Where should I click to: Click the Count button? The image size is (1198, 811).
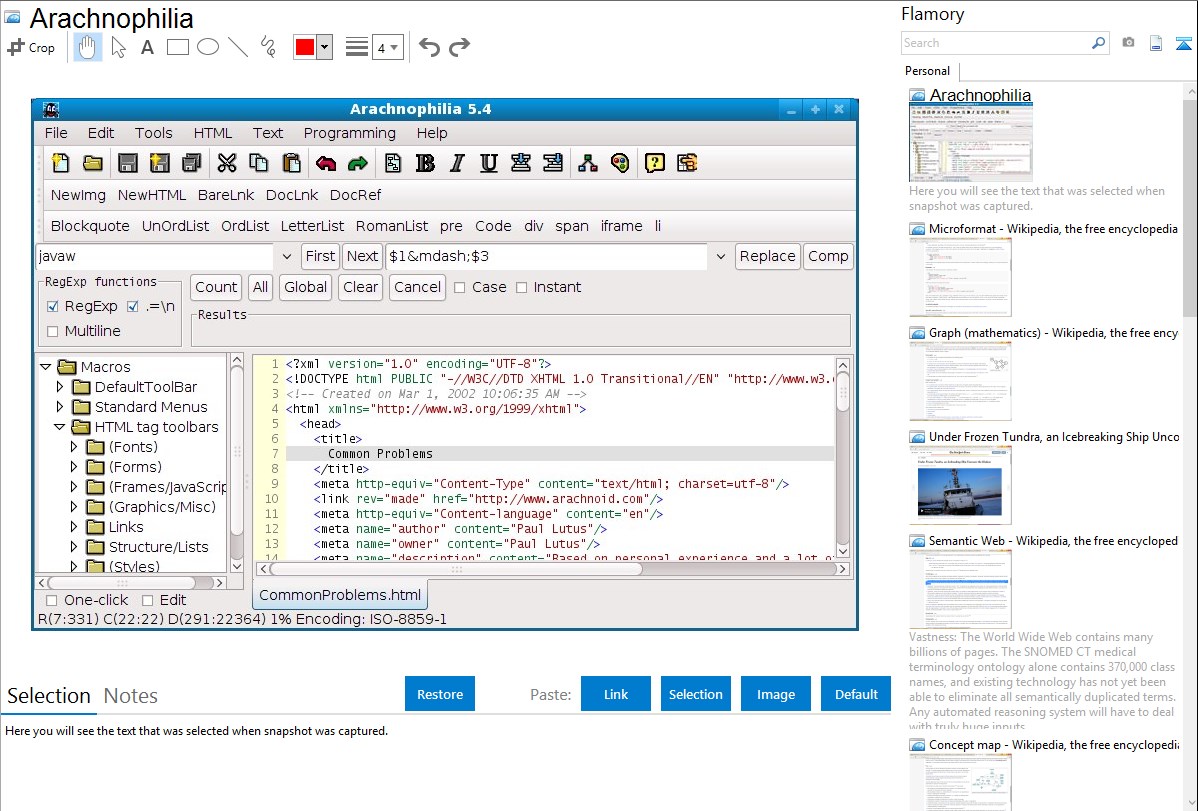pos(216,287)
